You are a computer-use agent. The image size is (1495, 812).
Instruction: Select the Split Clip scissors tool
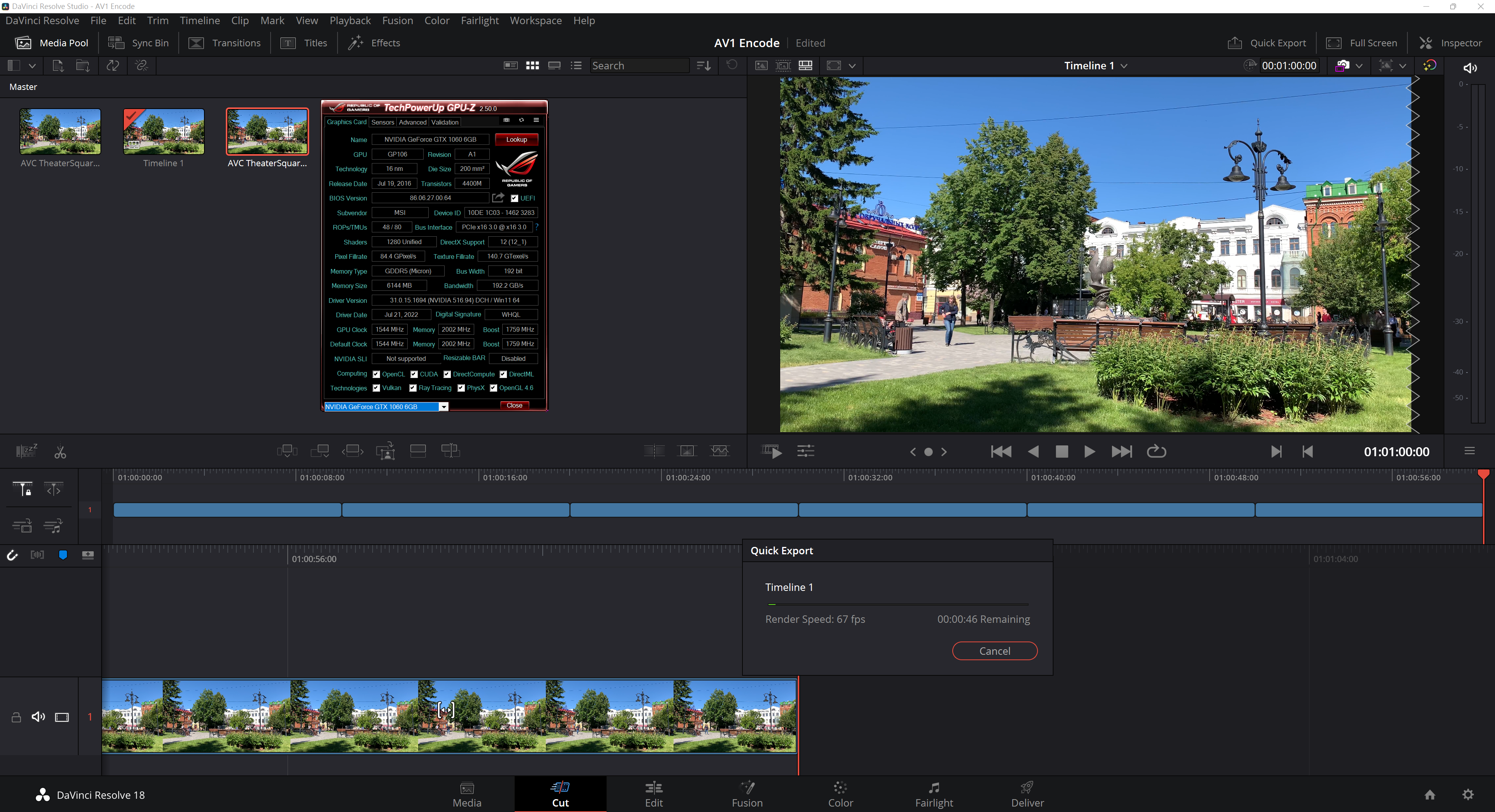point(60,452)
